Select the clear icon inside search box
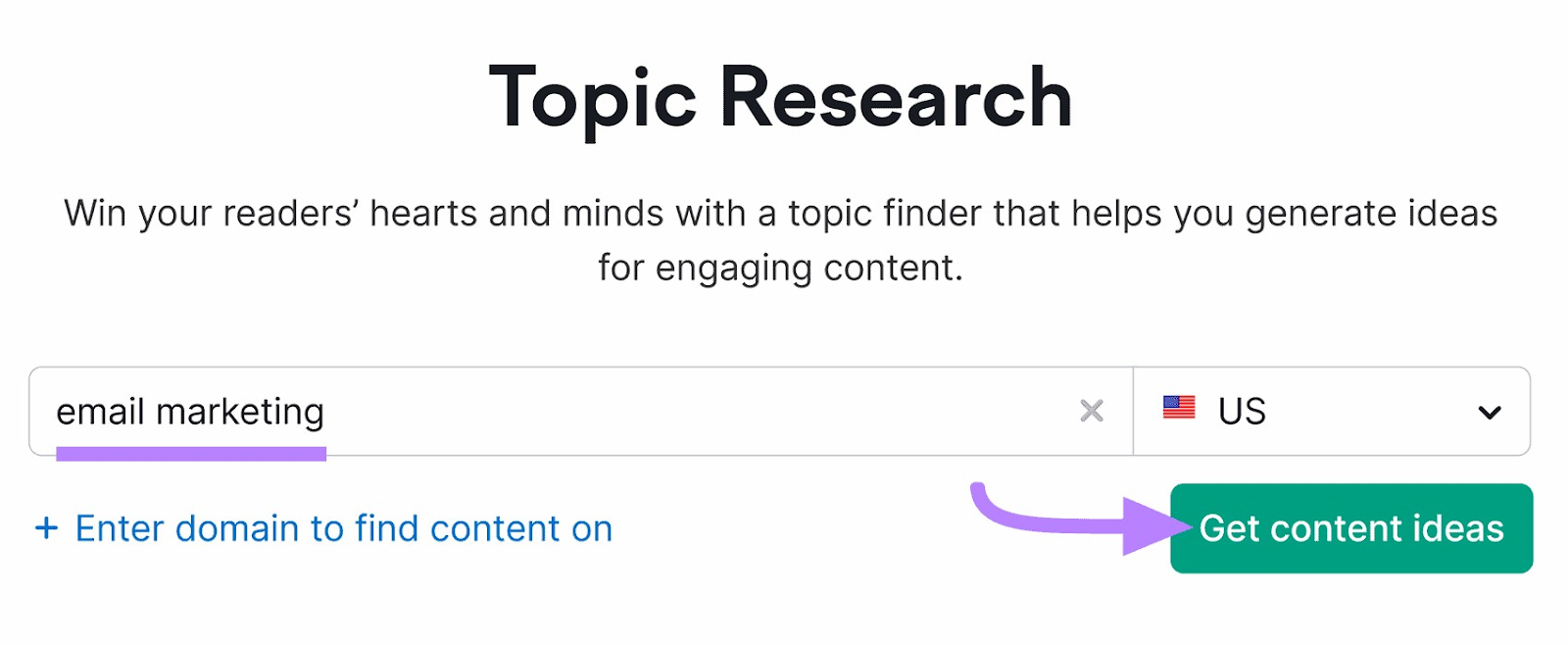The image size is (1568, 645). coord(1091,411)
